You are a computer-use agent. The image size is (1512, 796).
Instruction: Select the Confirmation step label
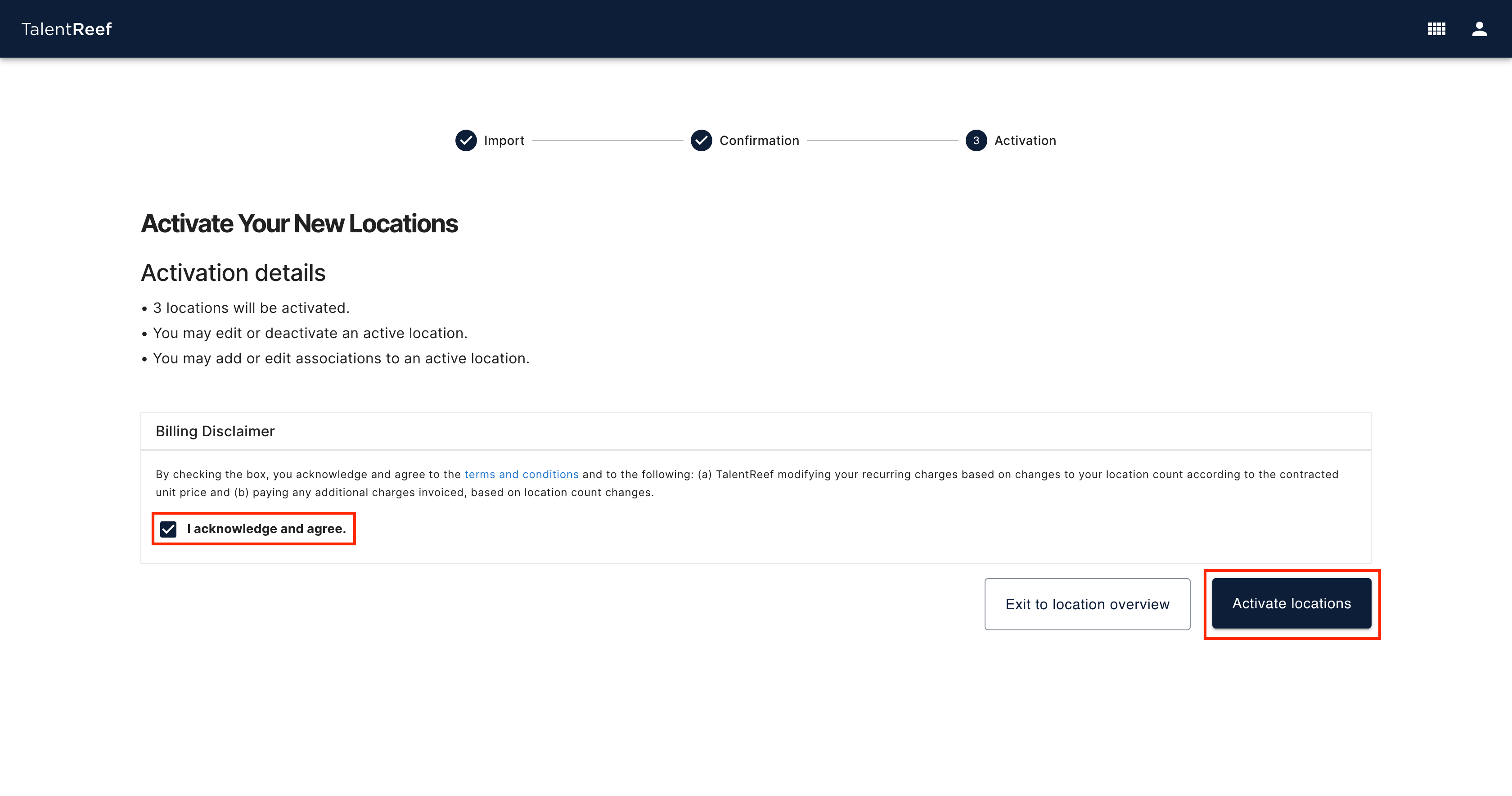pos(759,140)
